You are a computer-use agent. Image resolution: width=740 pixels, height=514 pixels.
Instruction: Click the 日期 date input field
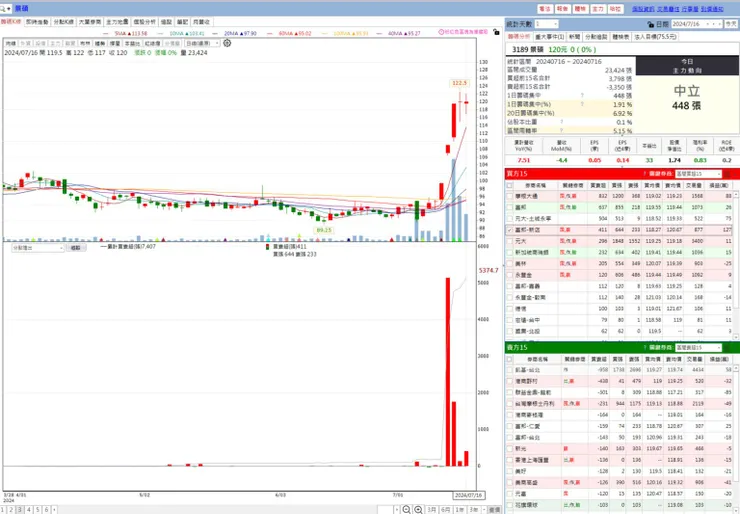[x=697, y=24]
